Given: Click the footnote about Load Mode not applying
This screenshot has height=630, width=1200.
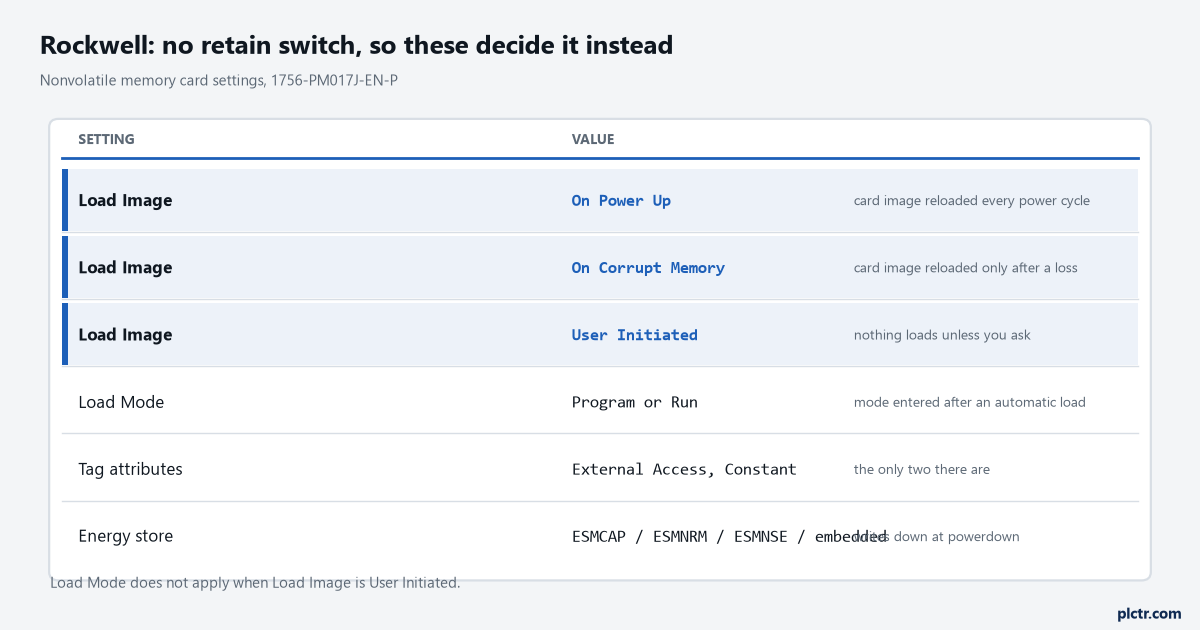Looking at the screenshot, I should point(255,582).
